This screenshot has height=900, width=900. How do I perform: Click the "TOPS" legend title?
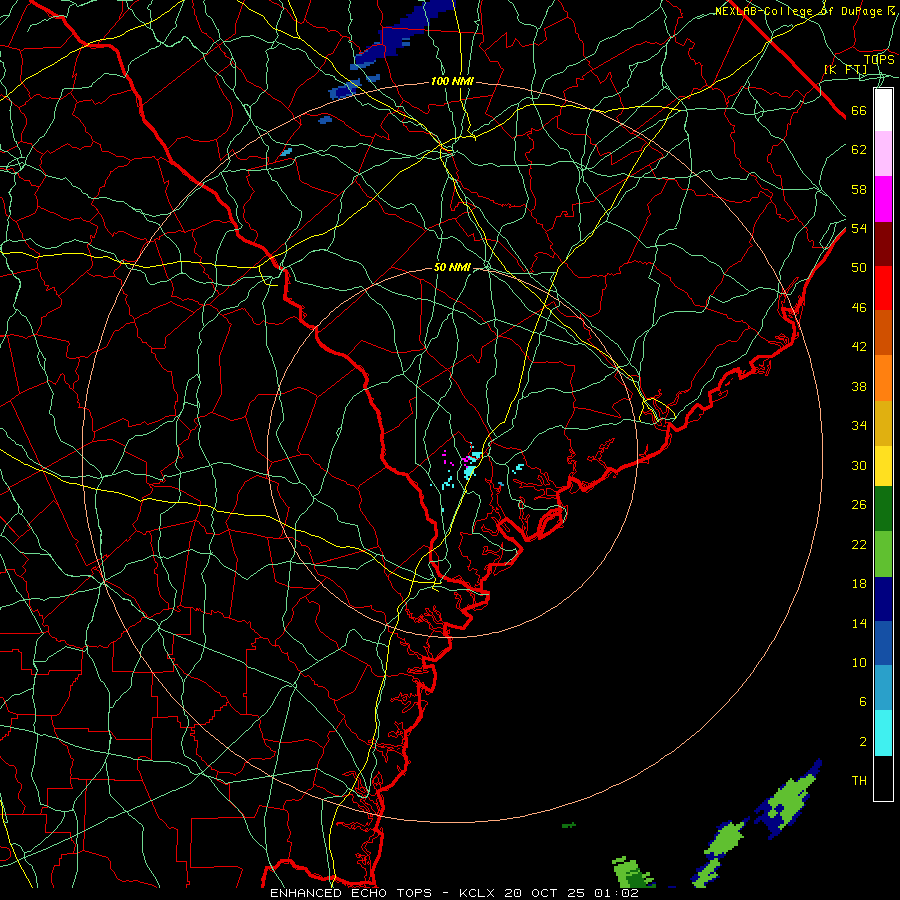tap(879, 60)
